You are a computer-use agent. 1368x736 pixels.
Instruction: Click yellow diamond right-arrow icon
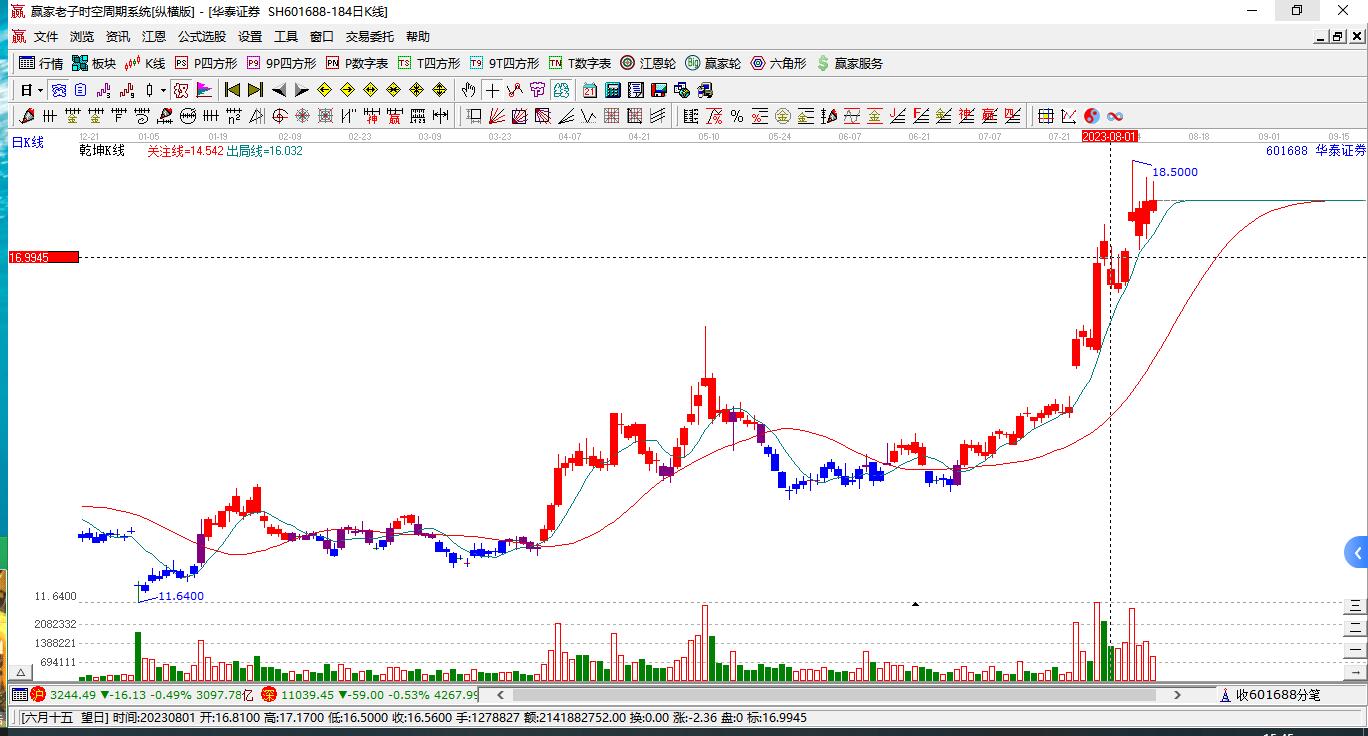click(x=347, y=90)
